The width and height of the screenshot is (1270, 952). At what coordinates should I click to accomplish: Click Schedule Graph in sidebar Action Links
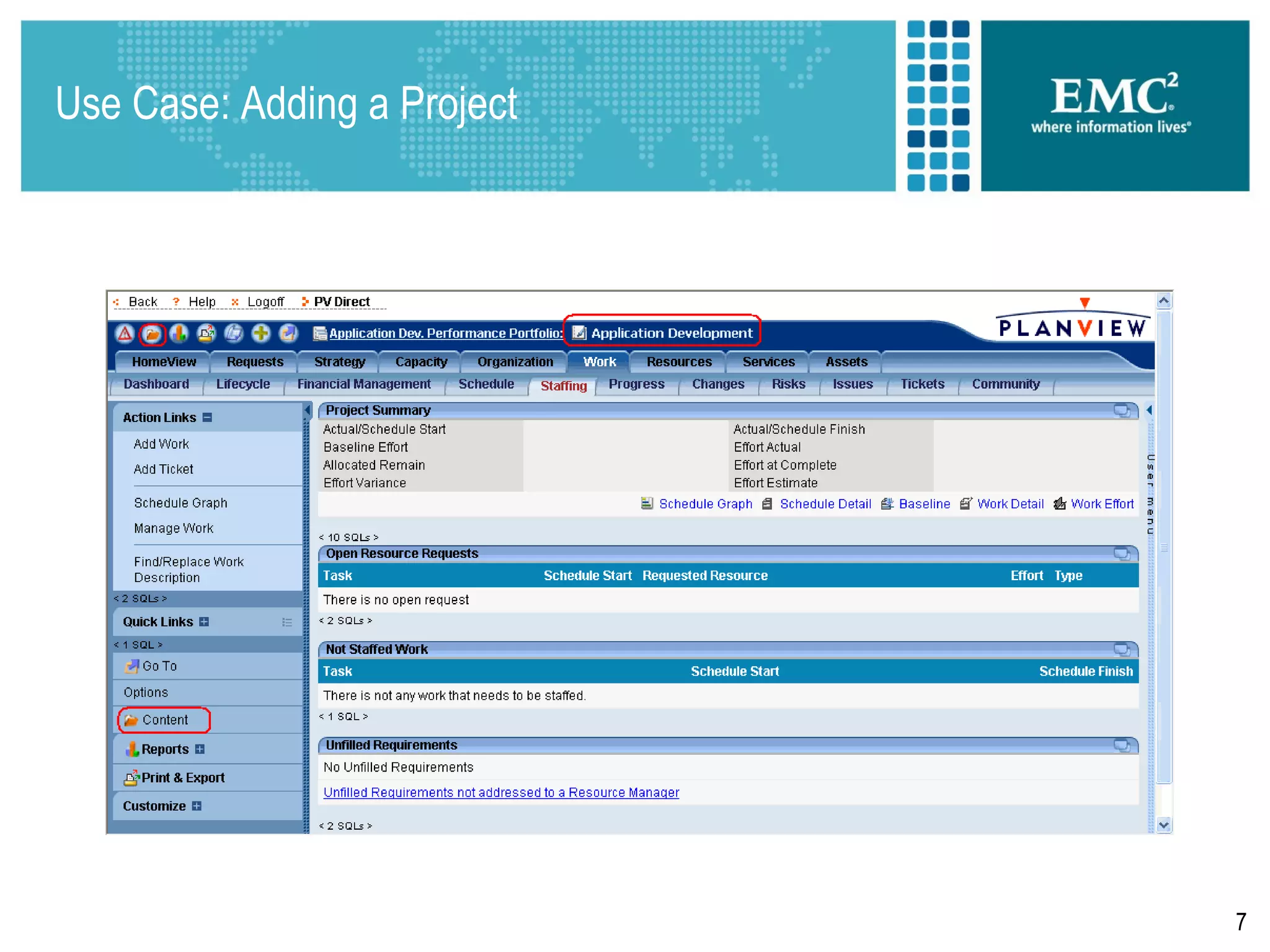tap(180, 503)
